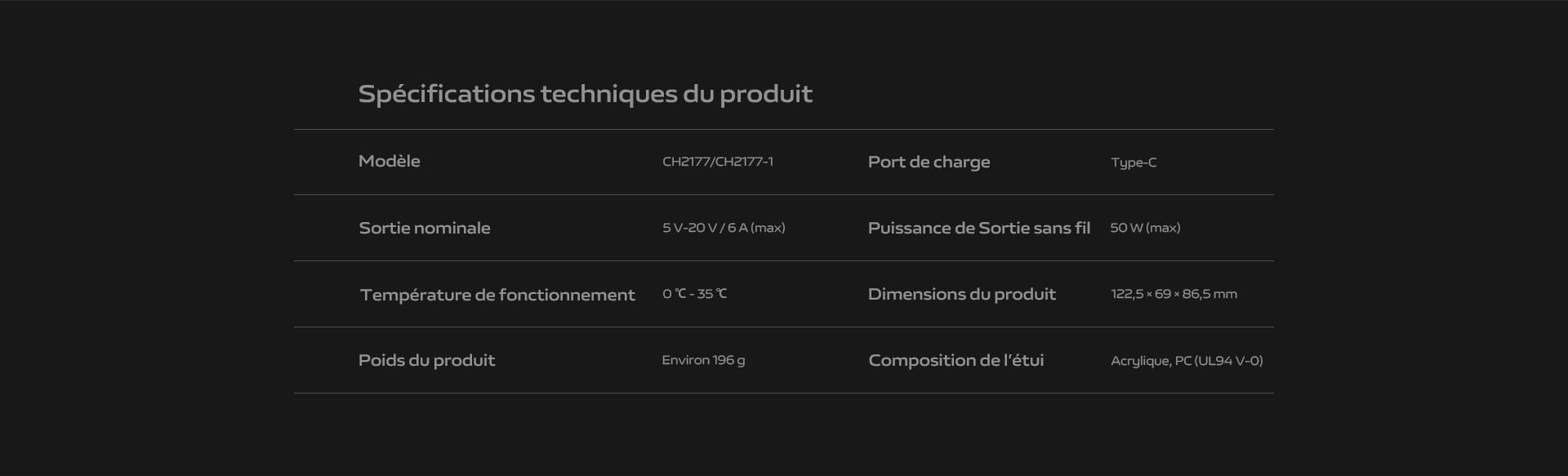
Task: Select the 'Modèle' label
Action: (390, 161)
